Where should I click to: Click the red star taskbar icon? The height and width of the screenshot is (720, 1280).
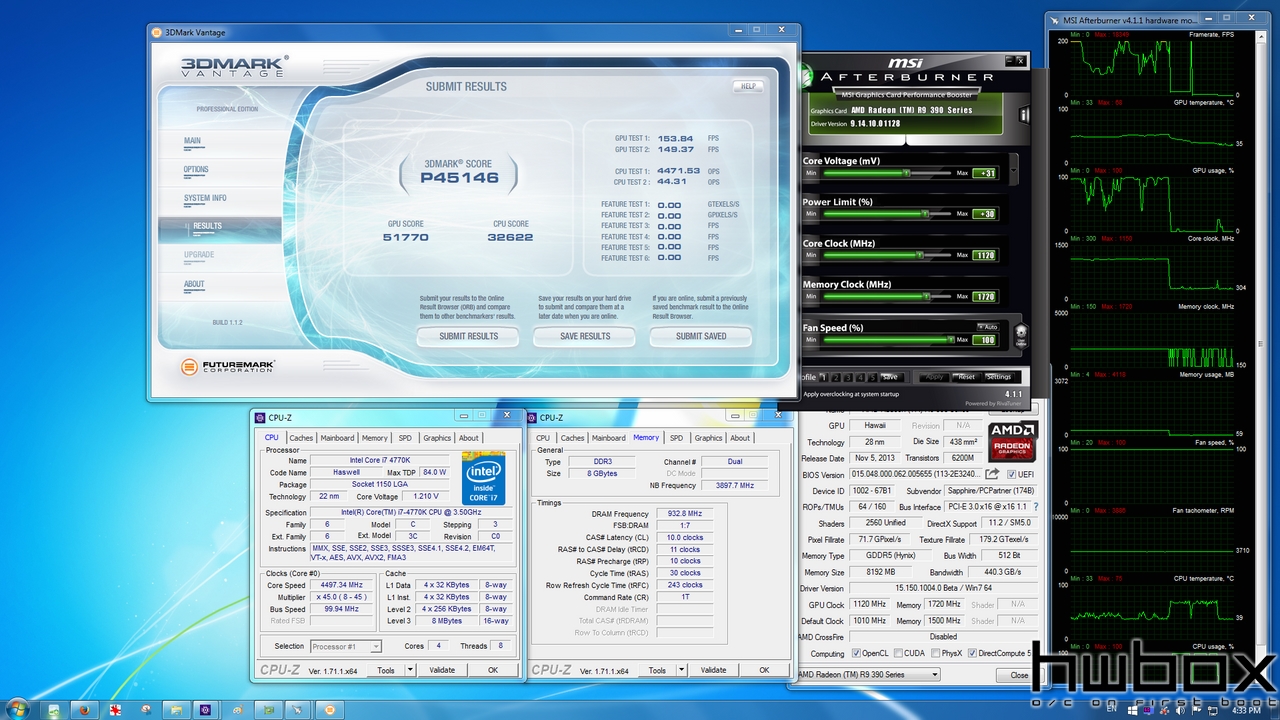tap(115, 710)
